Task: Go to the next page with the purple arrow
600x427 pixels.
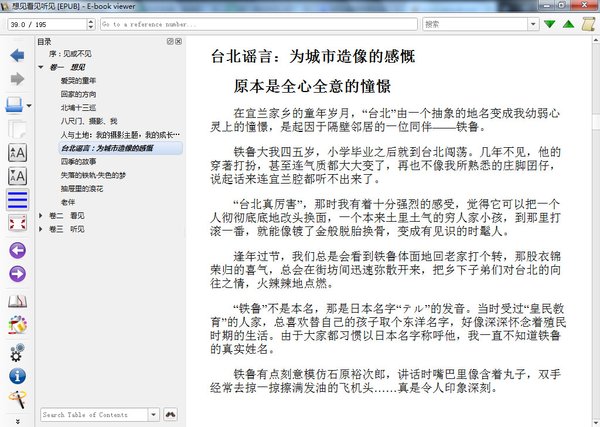Action: [x=18, y=274]
